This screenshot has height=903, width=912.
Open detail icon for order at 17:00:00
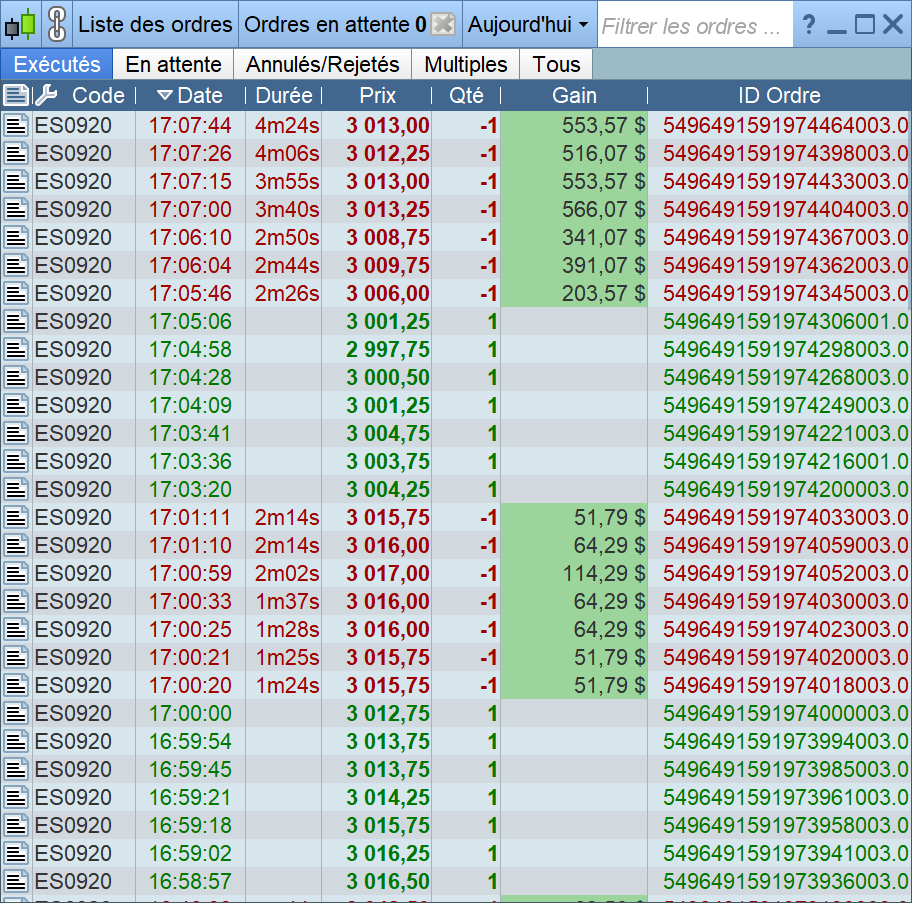[16, 713]
